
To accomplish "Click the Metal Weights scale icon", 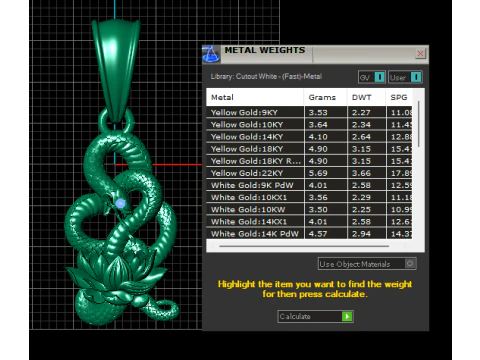I will (211, 54).
